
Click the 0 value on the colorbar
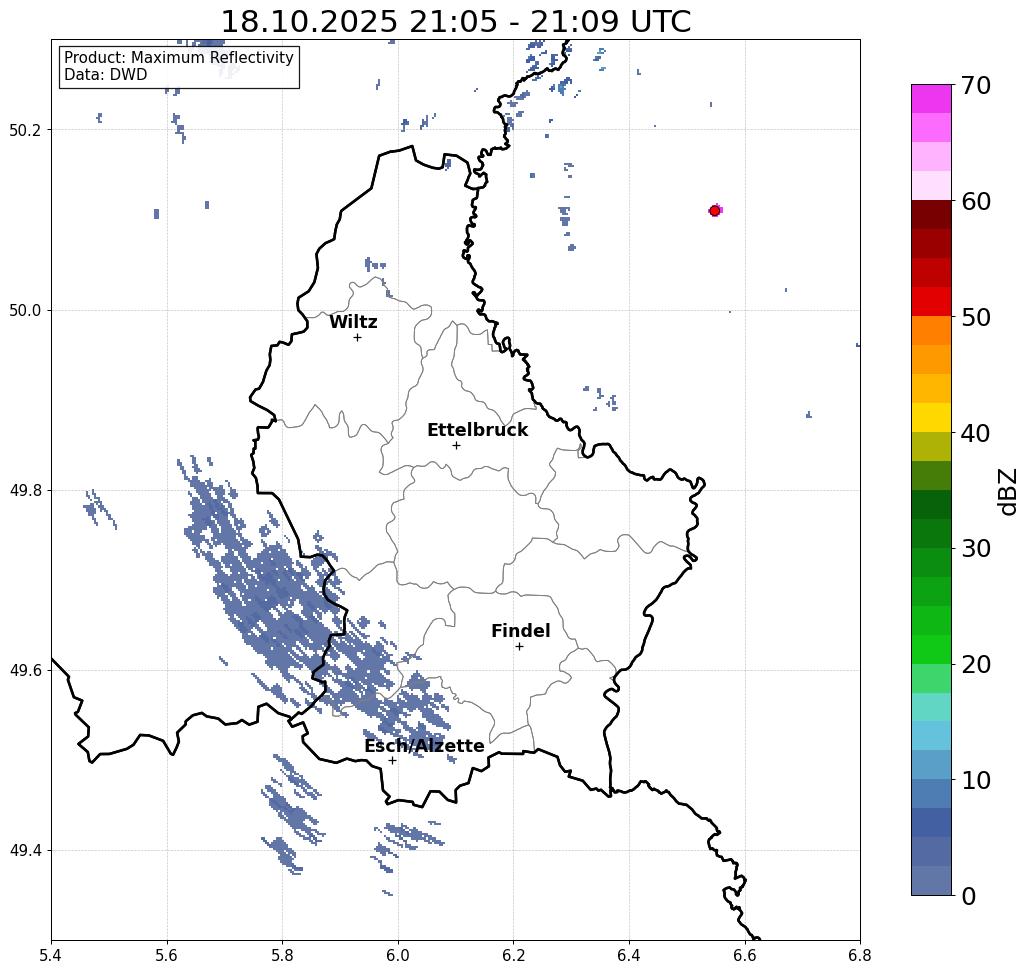pyautogui.click(x=969, y=896)
